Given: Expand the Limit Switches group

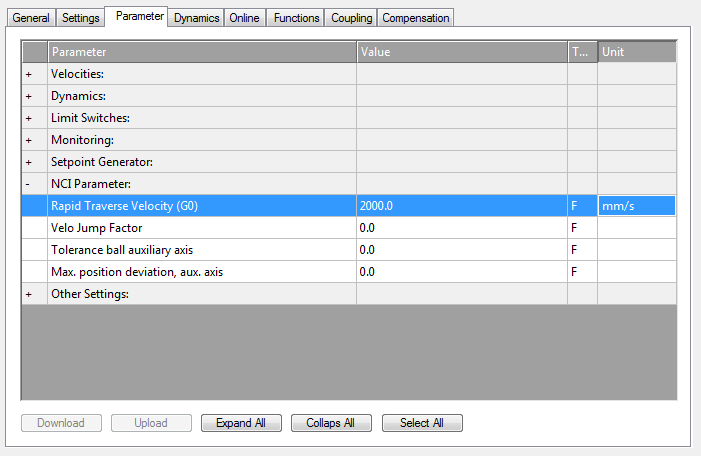Looking at the screenshot, I should click(x=29, y=118).
